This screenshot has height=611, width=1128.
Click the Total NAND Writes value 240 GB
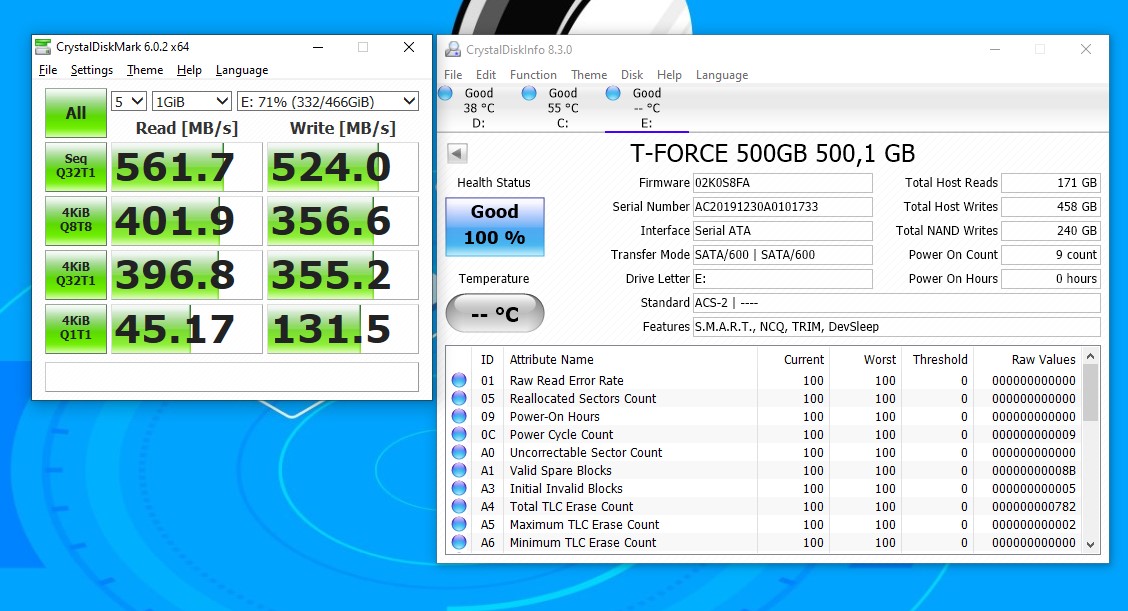(x=1051, y=230)
